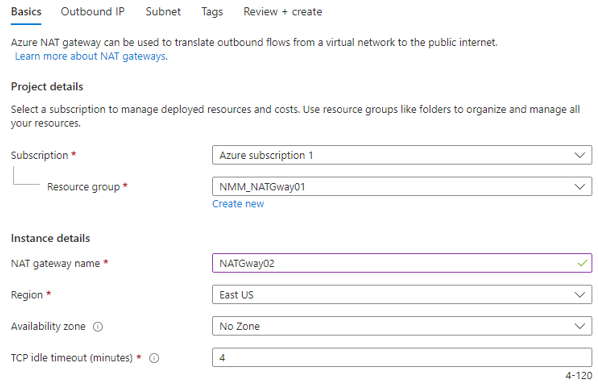
Task: Click the Create new resource group link
Action: [x=238, y=204]
